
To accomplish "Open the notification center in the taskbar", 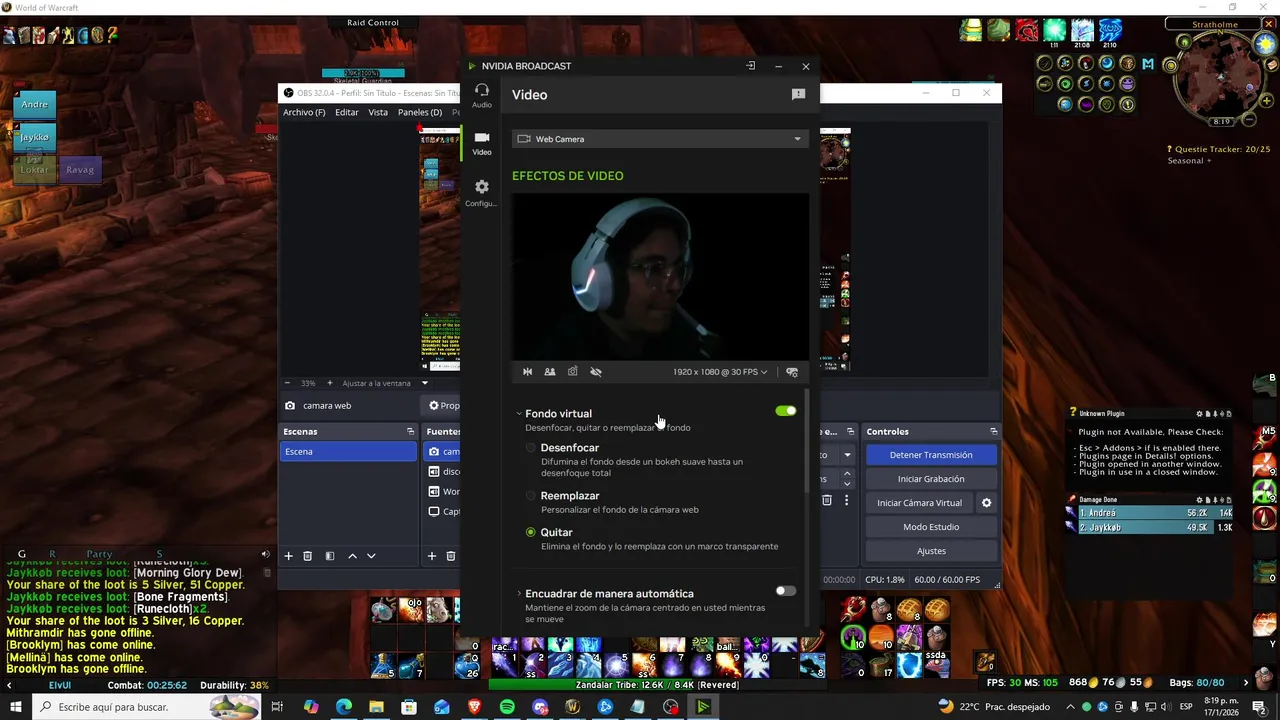I will (x=1260, y=707).
